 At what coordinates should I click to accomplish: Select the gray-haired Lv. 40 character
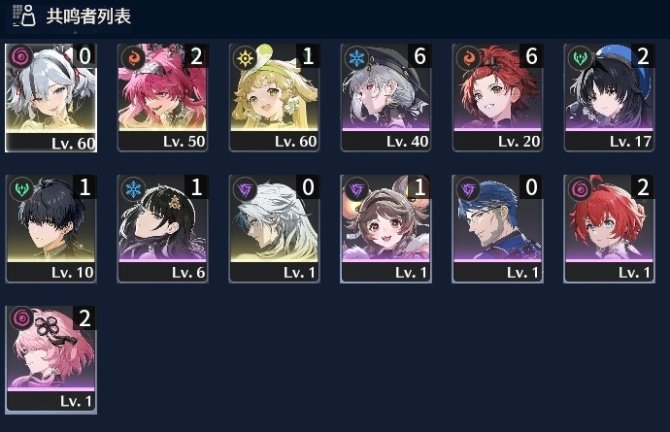tap(386, 97)
